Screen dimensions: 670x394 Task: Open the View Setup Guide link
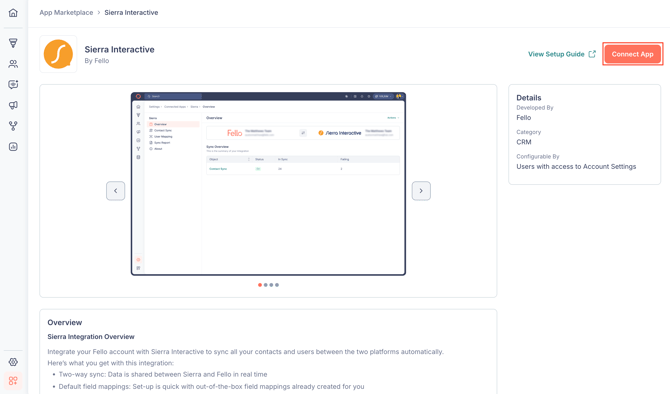pos(561,54)
